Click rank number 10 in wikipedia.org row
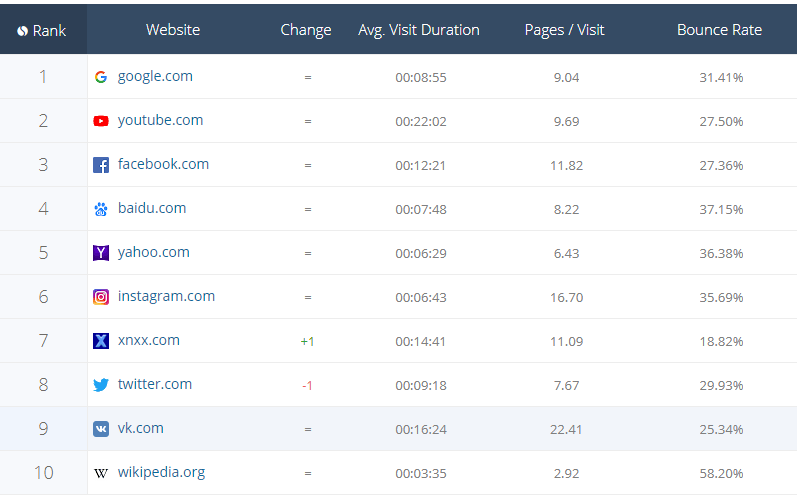 pos(43,473)
